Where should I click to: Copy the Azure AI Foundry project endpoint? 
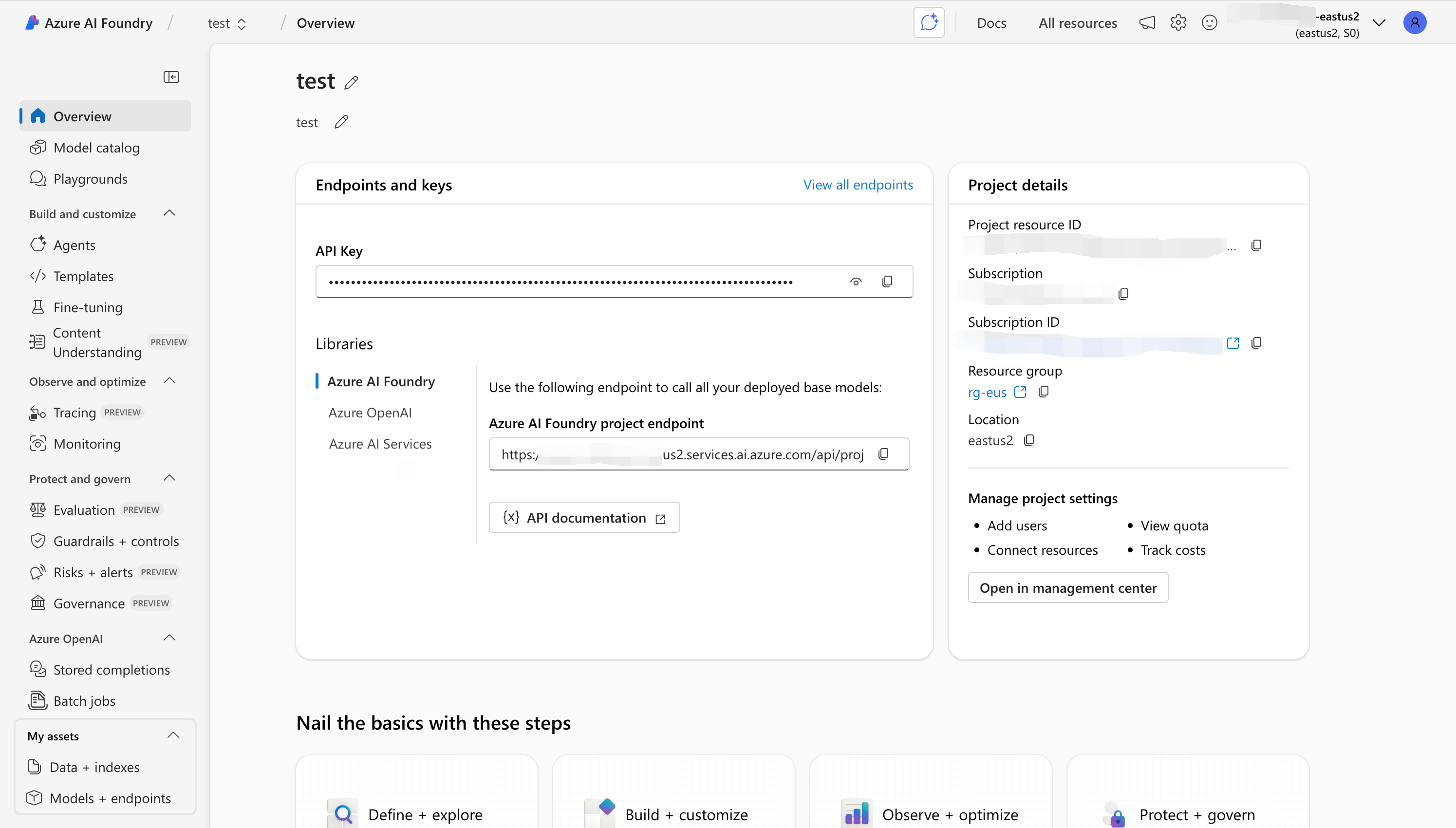click(x=883, y=454)
